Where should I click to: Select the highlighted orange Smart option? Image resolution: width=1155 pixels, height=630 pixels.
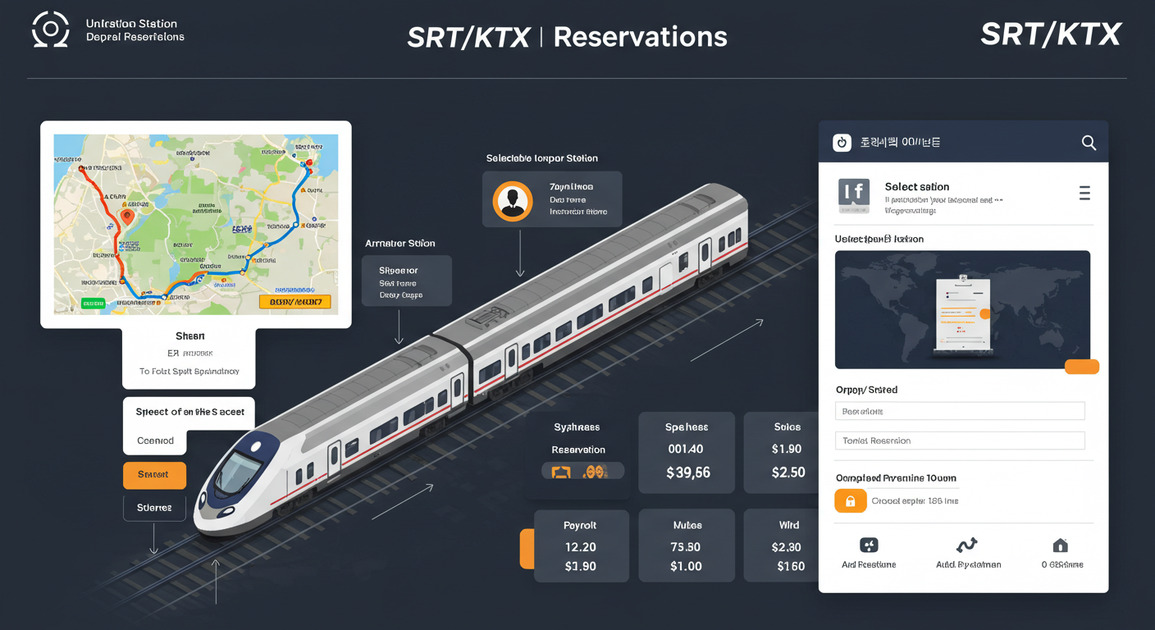pos(154,475)
